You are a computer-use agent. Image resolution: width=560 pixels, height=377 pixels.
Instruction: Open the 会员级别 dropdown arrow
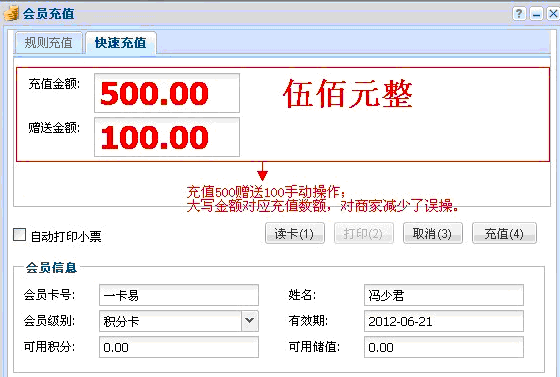pyautogui.click(x=250, y=321)
